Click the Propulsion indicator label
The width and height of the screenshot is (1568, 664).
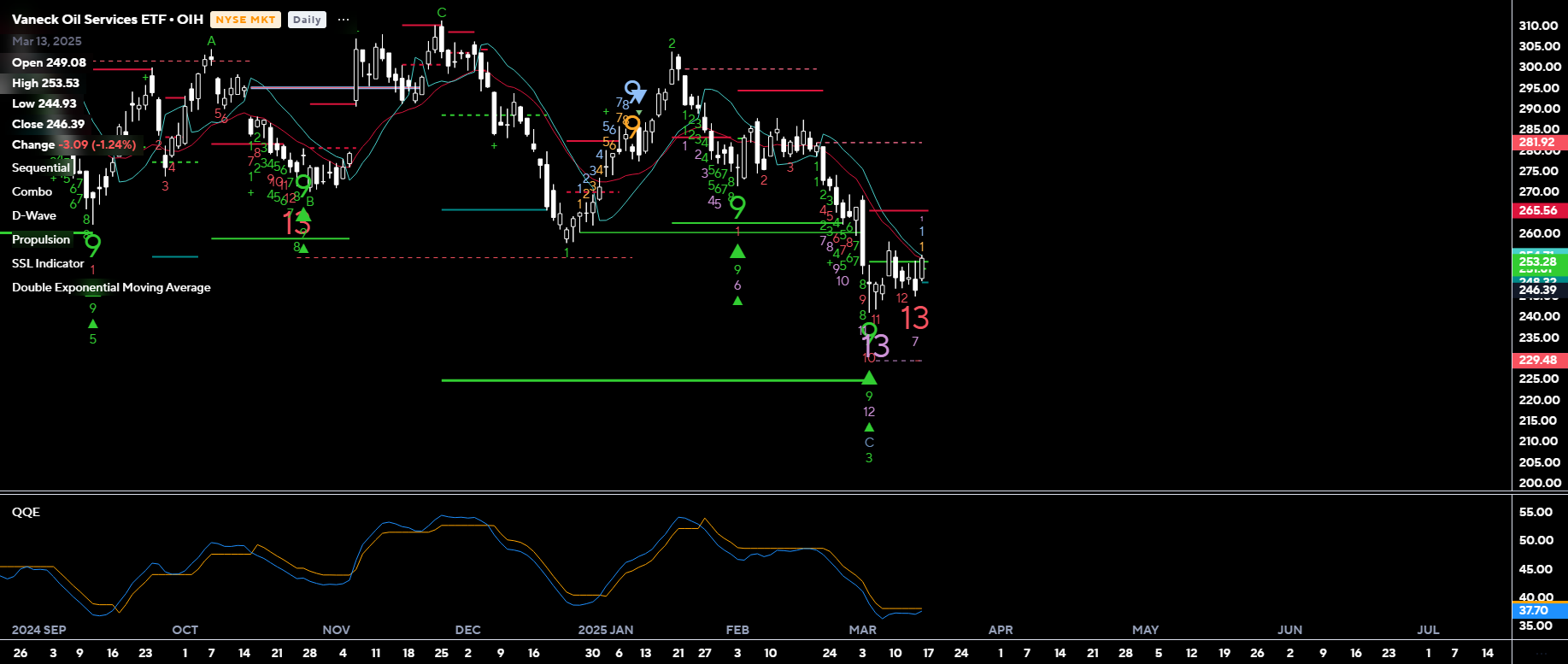pos(41,240)
